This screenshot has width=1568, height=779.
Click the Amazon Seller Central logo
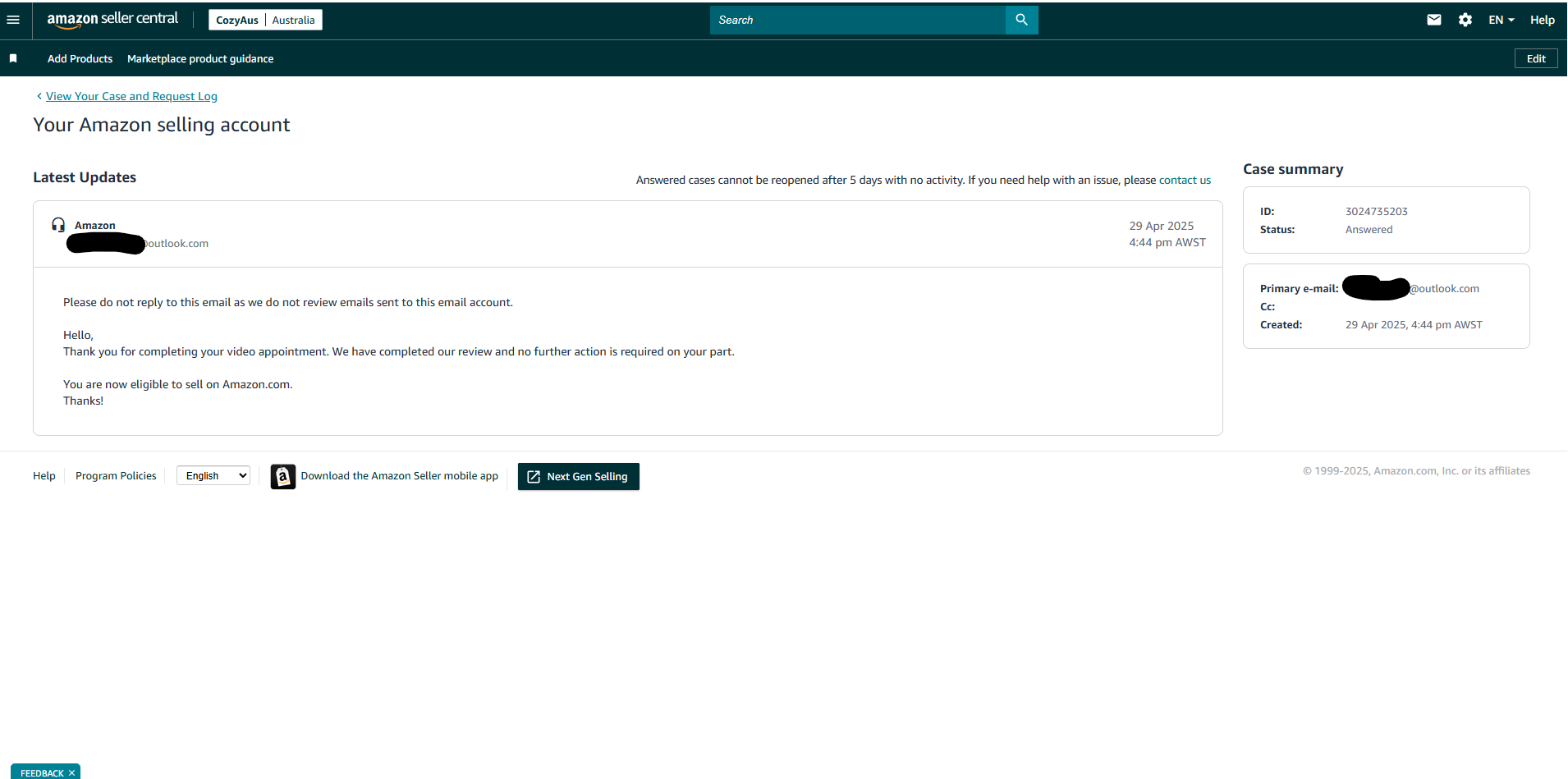112,20
